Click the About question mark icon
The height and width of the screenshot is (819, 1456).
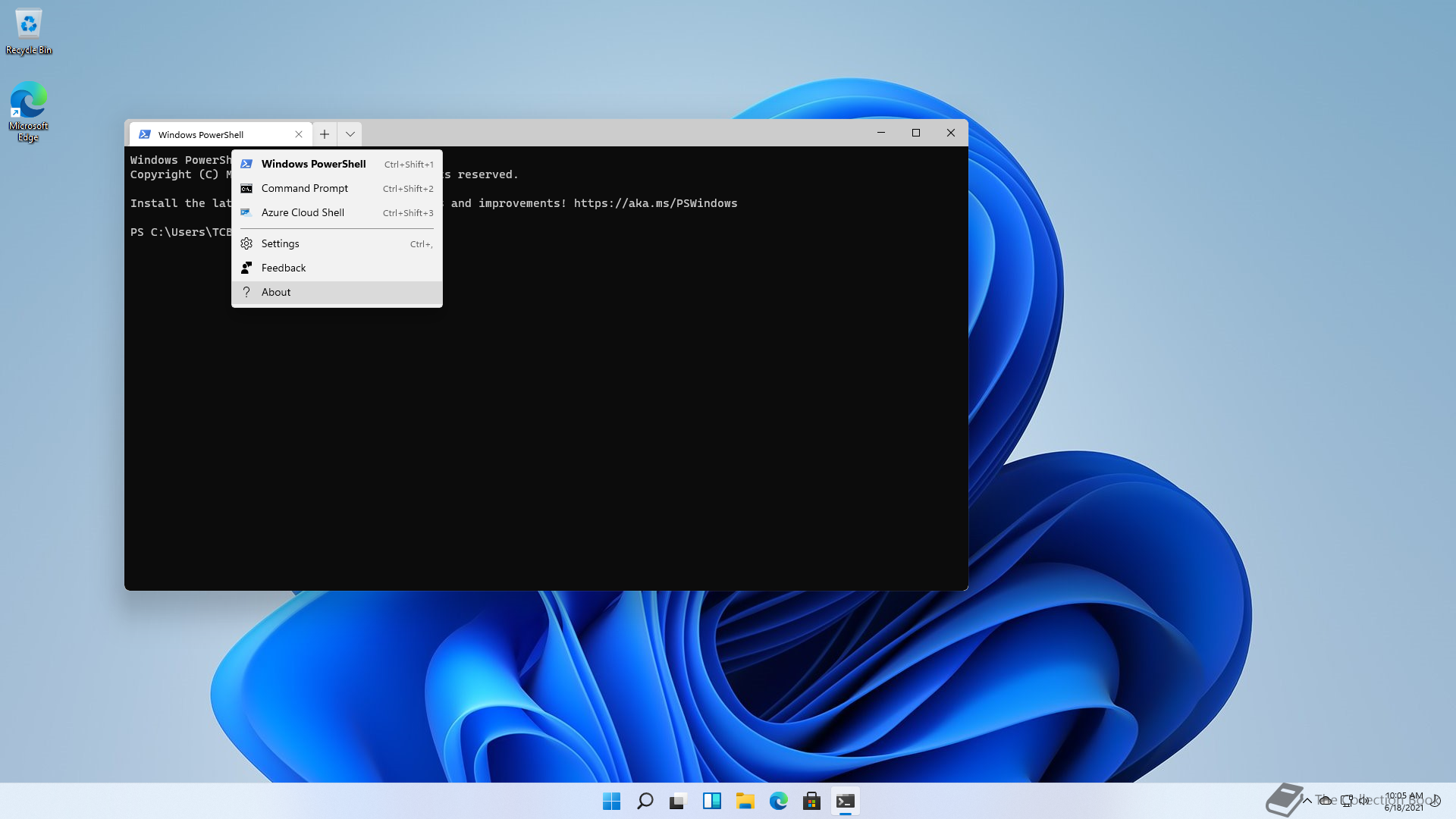(x=246, y=292)
